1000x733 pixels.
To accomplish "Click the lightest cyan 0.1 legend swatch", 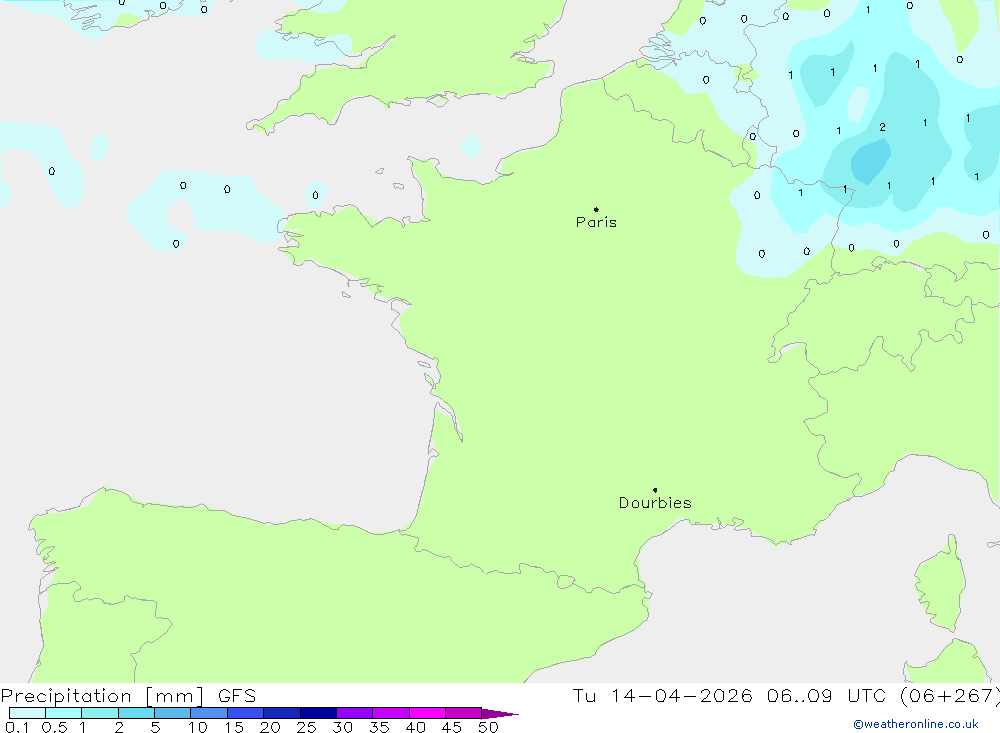I will click(x=27, y=713).
